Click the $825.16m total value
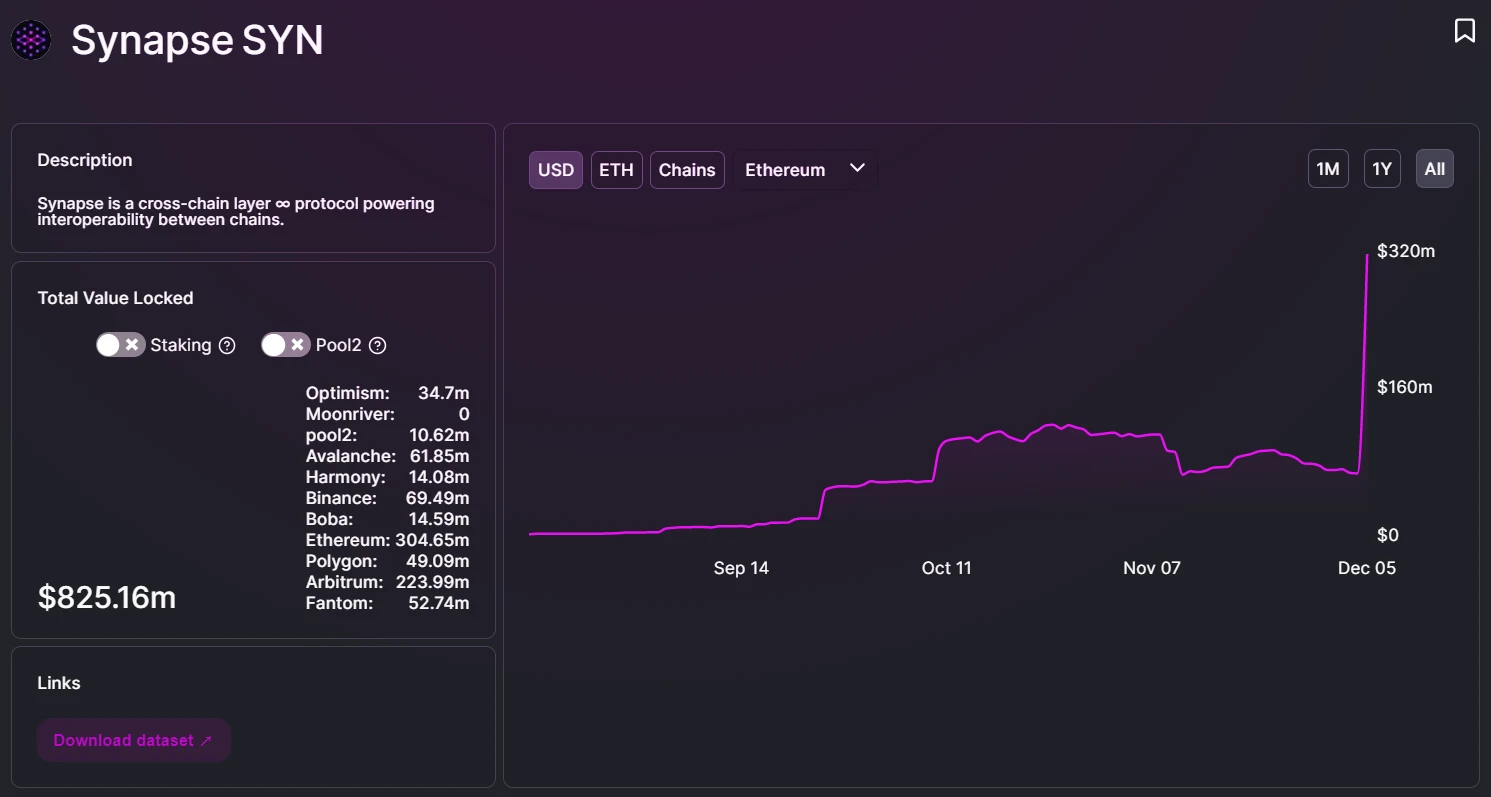This screenshot has height=797, width=1491. click(107, 597)
